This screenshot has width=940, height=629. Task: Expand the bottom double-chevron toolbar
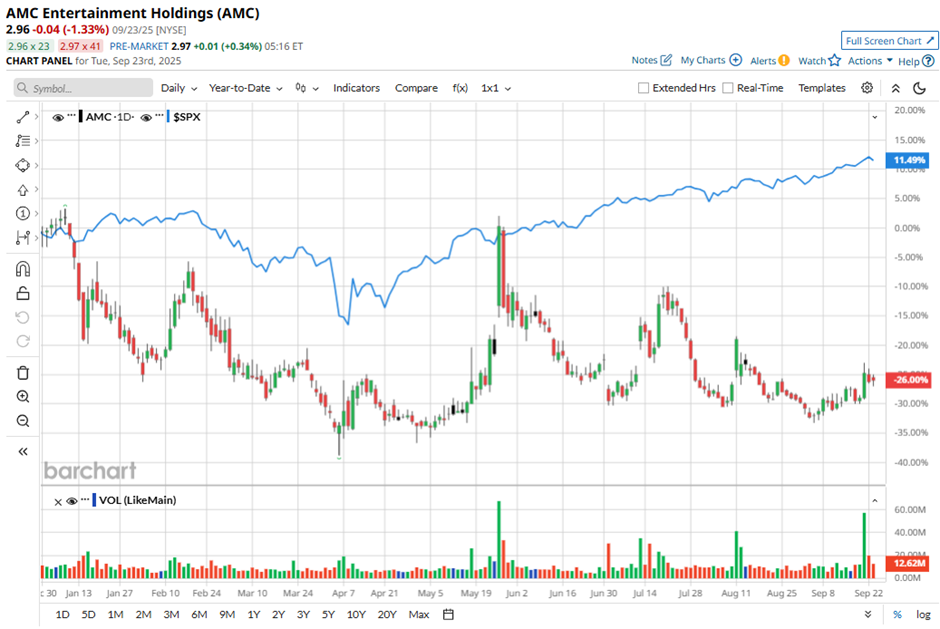click(867, 615)
